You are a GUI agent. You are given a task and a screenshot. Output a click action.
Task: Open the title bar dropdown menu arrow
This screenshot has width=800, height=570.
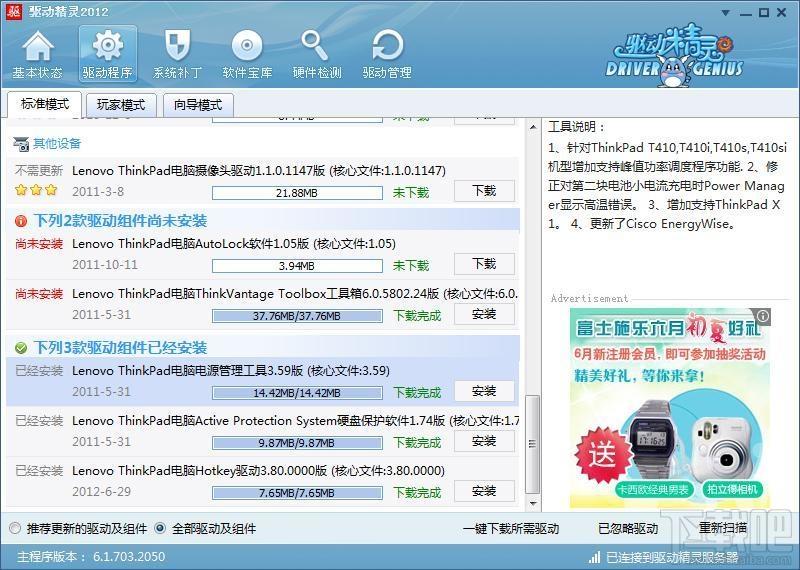(x=726, y=13)
